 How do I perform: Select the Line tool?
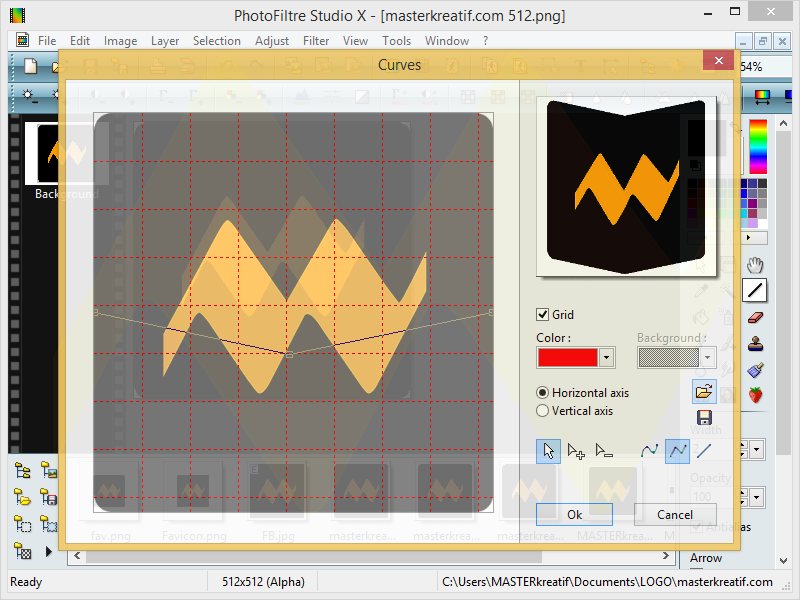[755, 291]
